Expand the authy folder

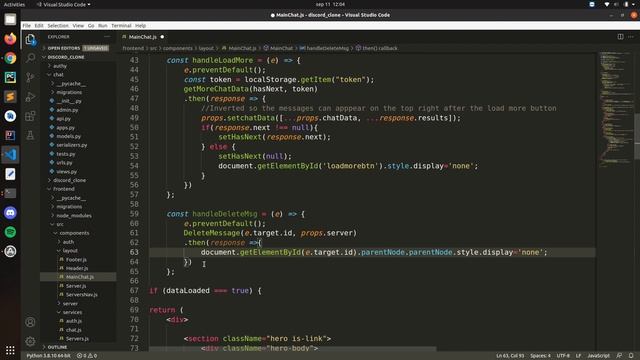60,66
